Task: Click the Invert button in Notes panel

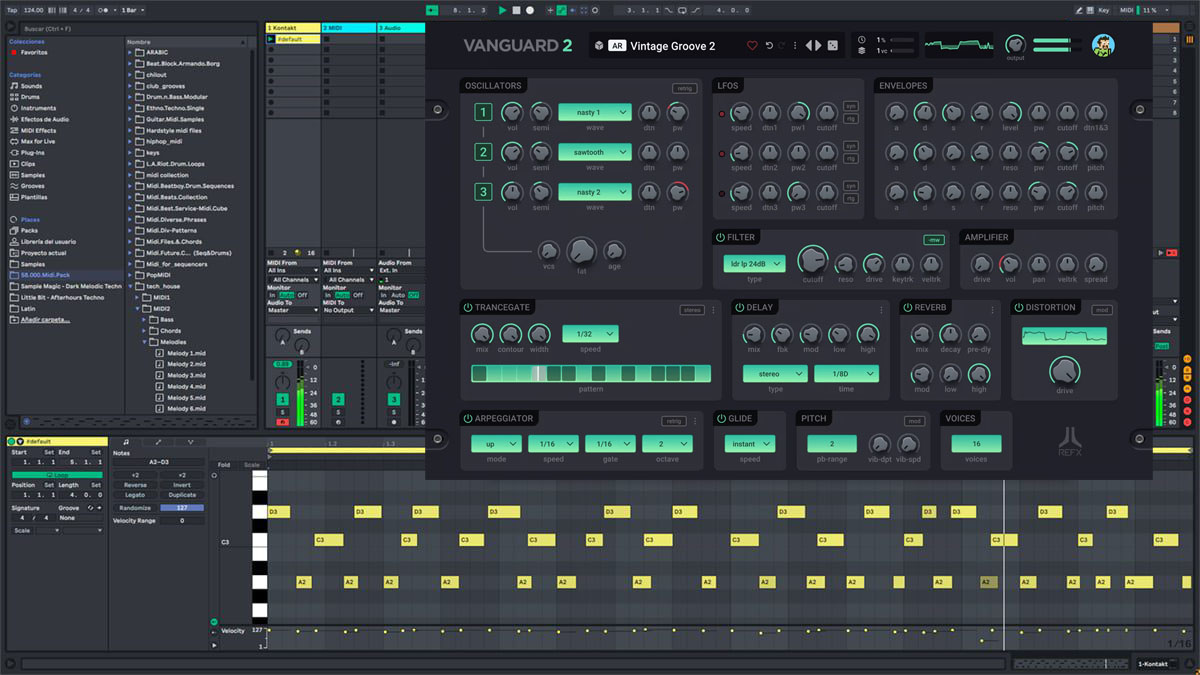Action: [x=182, y=484]
